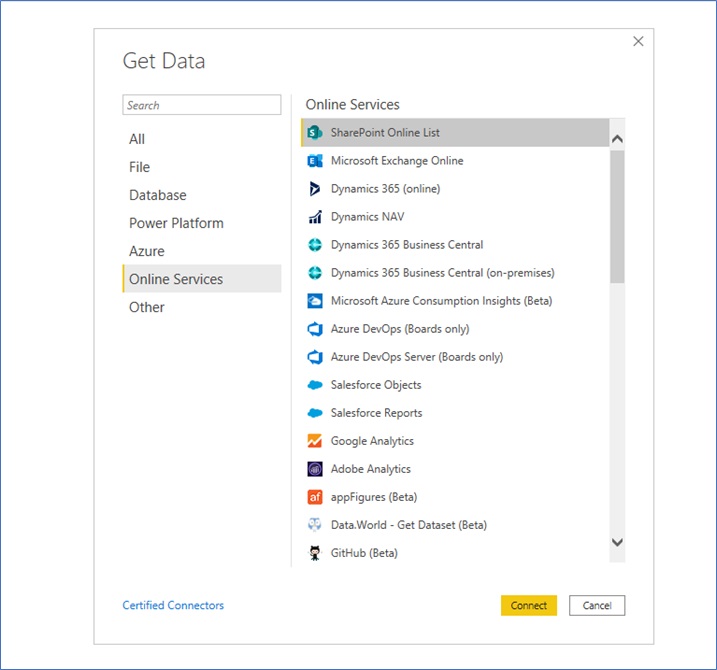This screenshot has width=717, height=670.
Task: Select the File category
Action: pos(202,167)
